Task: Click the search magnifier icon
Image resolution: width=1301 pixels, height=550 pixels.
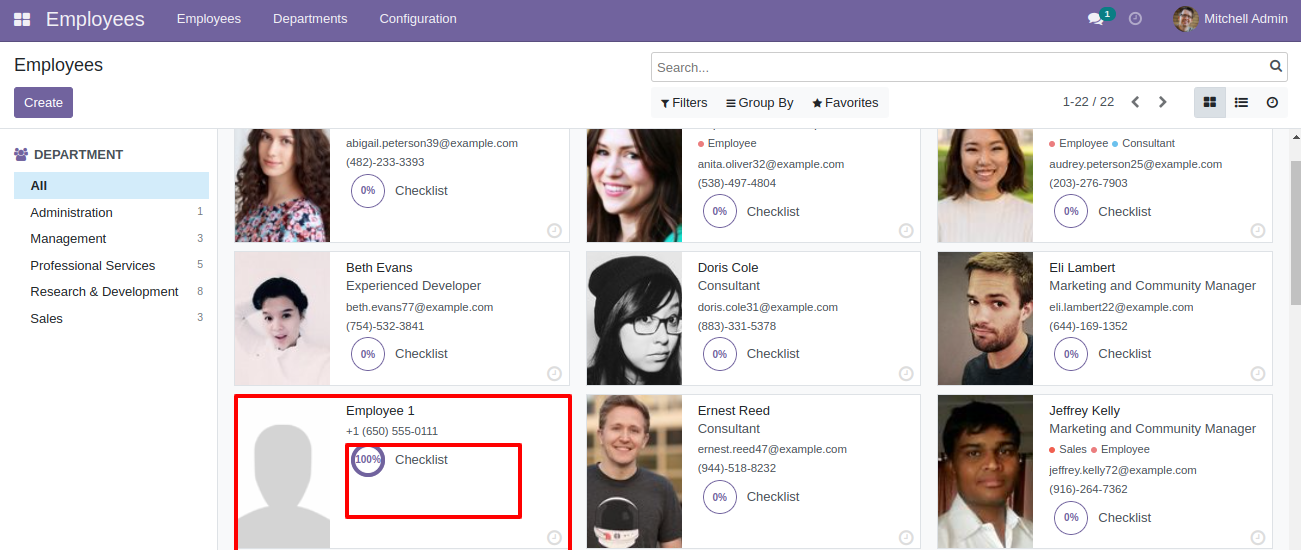Action: tap(1276, 67)
